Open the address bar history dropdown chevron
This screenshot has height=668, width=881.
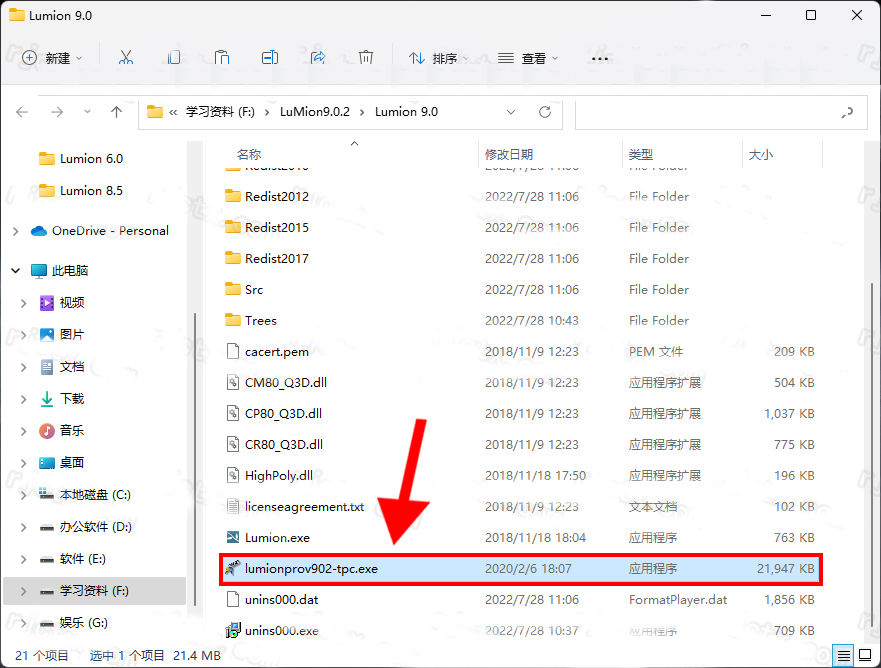click(x=511, y=112)
